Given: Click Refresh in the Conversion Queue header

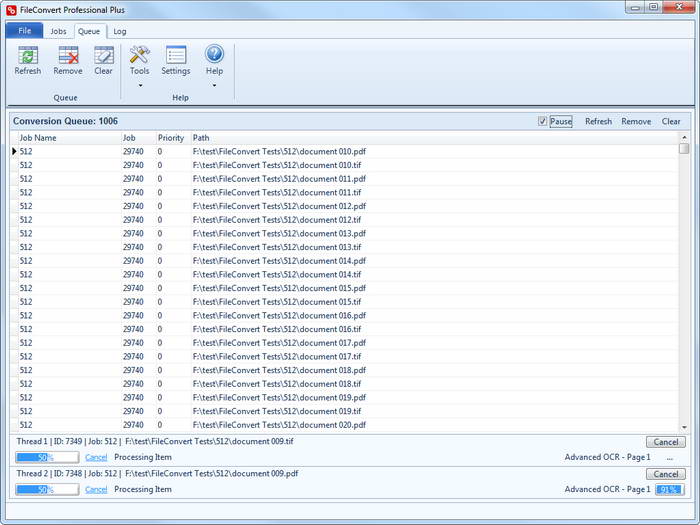Looking at the screenshot, I should [x=598, y=121].
